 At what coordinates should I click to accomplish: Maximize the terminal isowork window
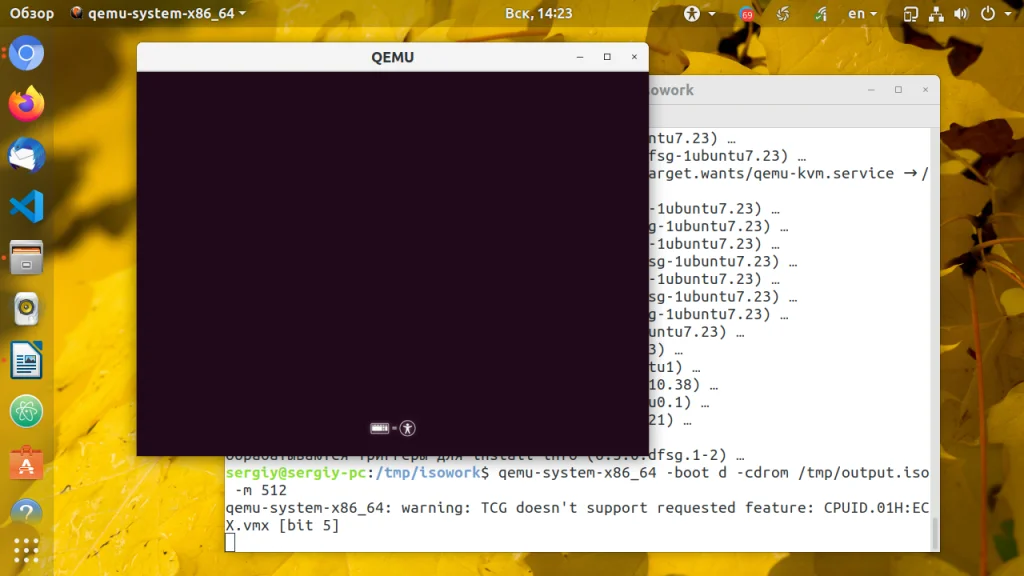click(x=899, y=89)
